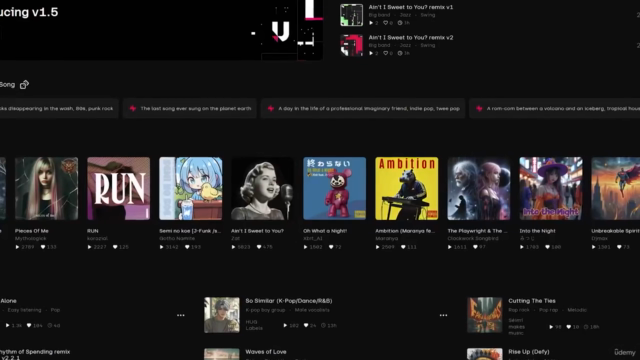Click play count icon under RUN
Viewport: 640px width, 360px height.
(89, 247)
